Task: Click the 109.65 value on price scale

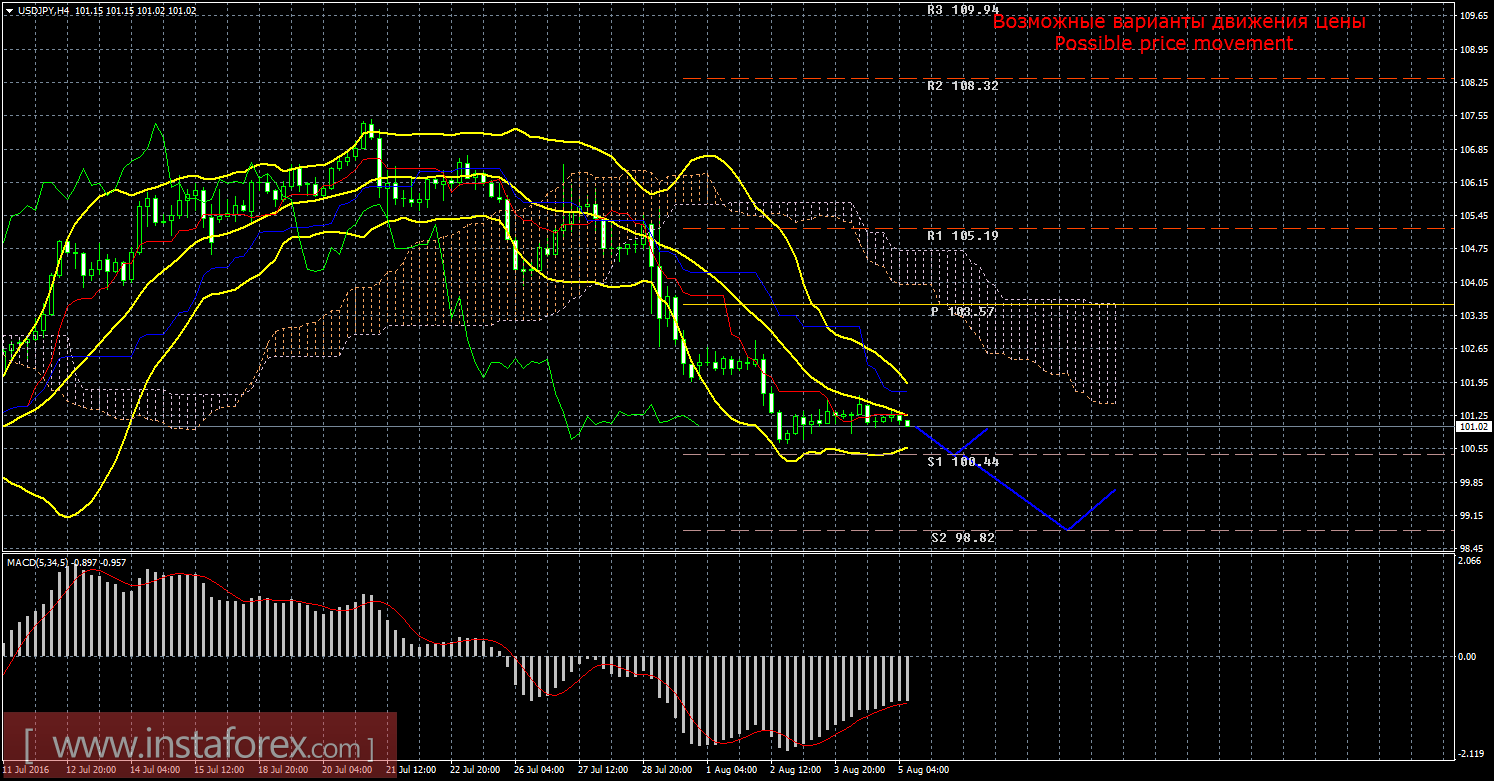Action: [x=1471, y=17]
